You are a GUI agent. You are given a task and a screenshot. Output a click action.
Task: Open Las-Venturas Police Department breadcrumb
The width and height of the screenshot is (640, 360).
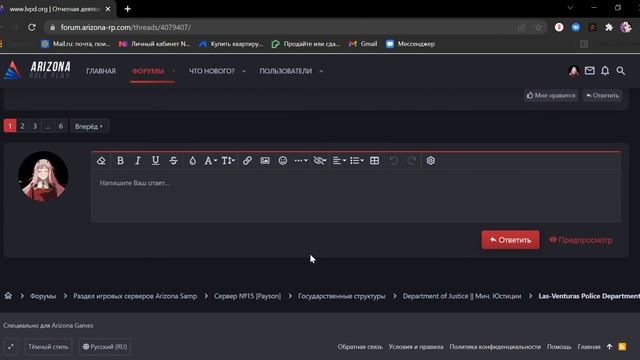589,296
